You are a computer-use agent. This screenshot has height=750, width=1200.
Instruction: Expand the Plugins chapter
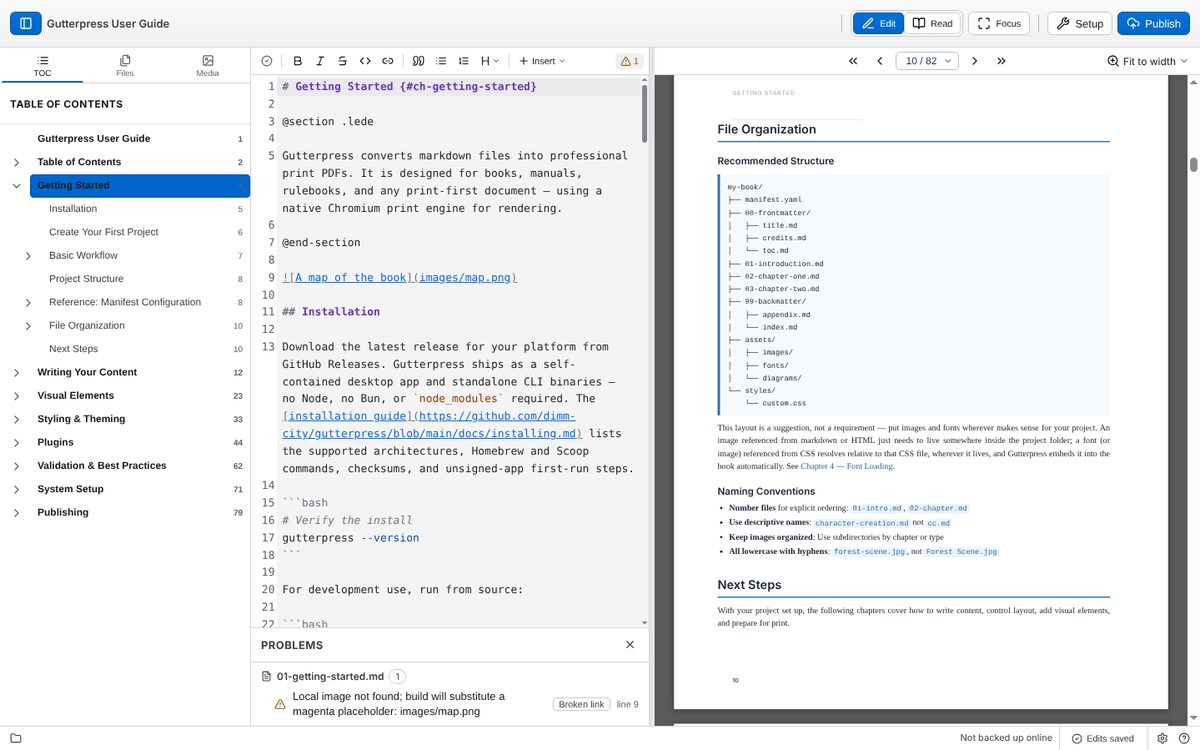pos(16,442)
